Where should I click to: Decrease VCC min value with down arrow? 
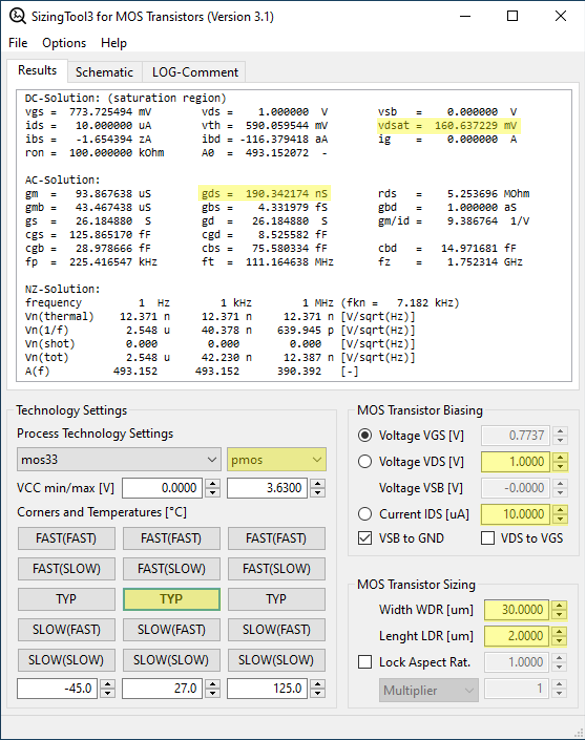(213, 493)
